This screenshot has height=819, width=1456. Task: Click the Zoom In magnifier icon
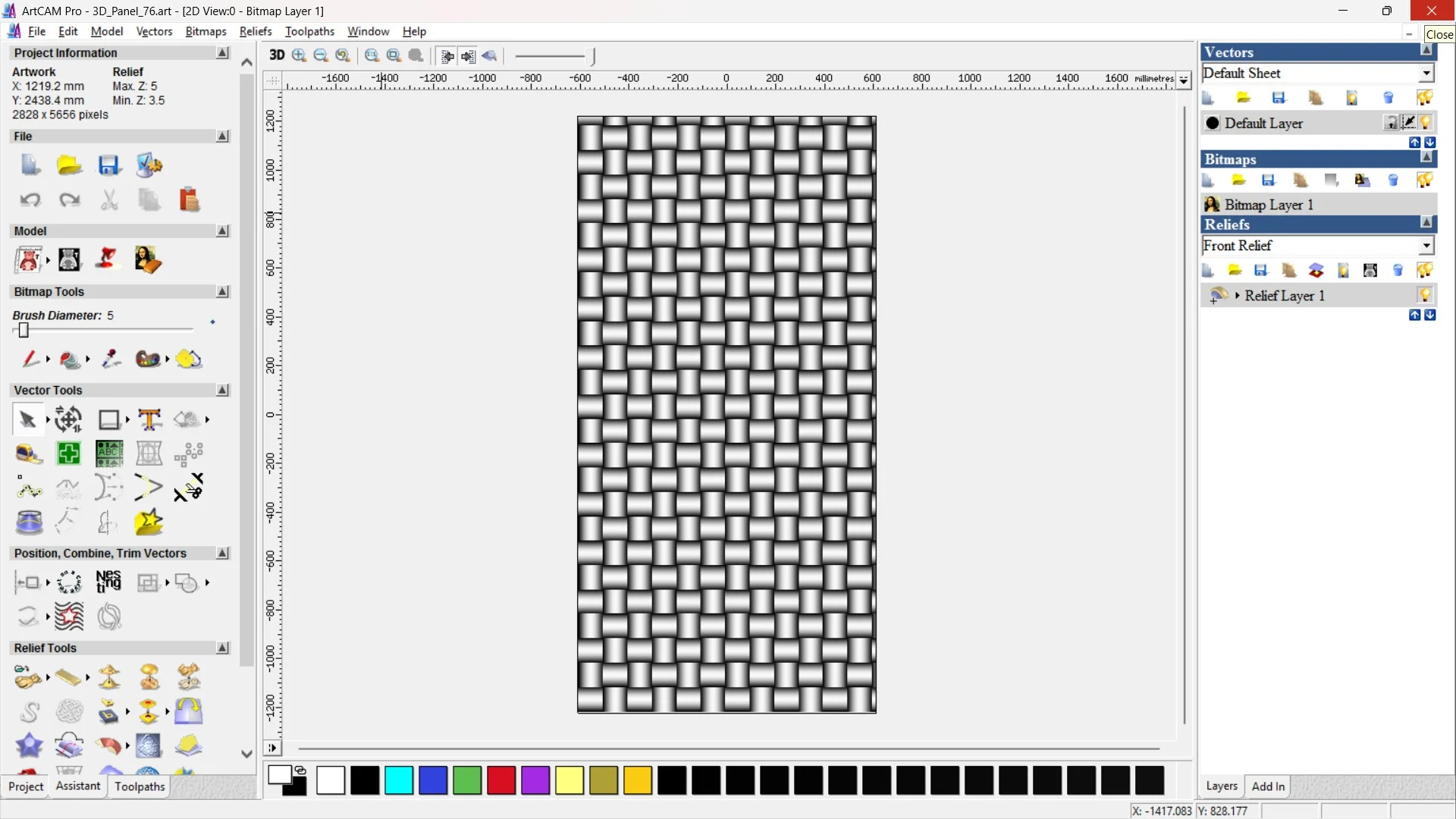click(299, 55)
